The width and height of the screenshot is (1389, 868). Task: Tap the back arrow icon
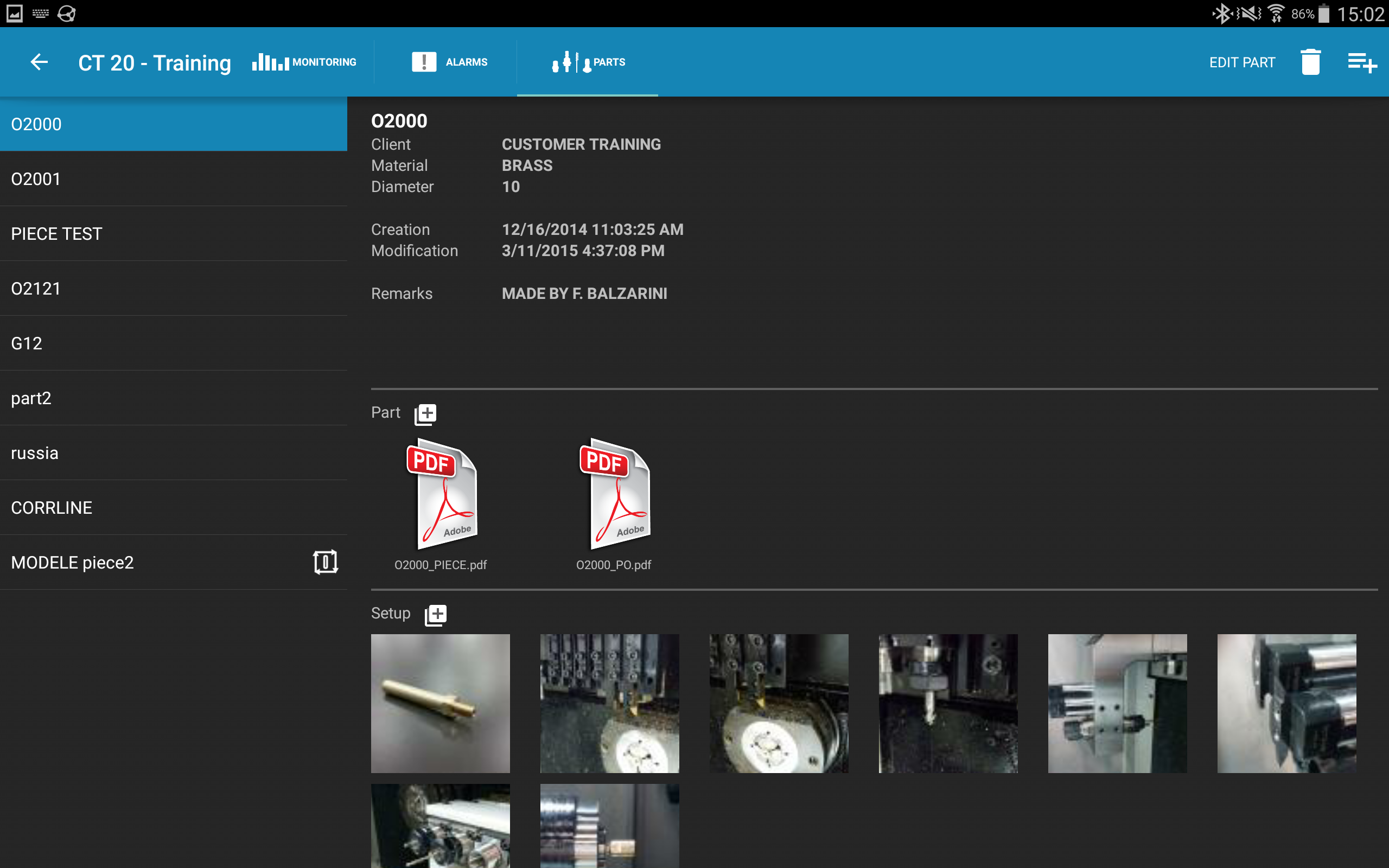tap(39, 62)
